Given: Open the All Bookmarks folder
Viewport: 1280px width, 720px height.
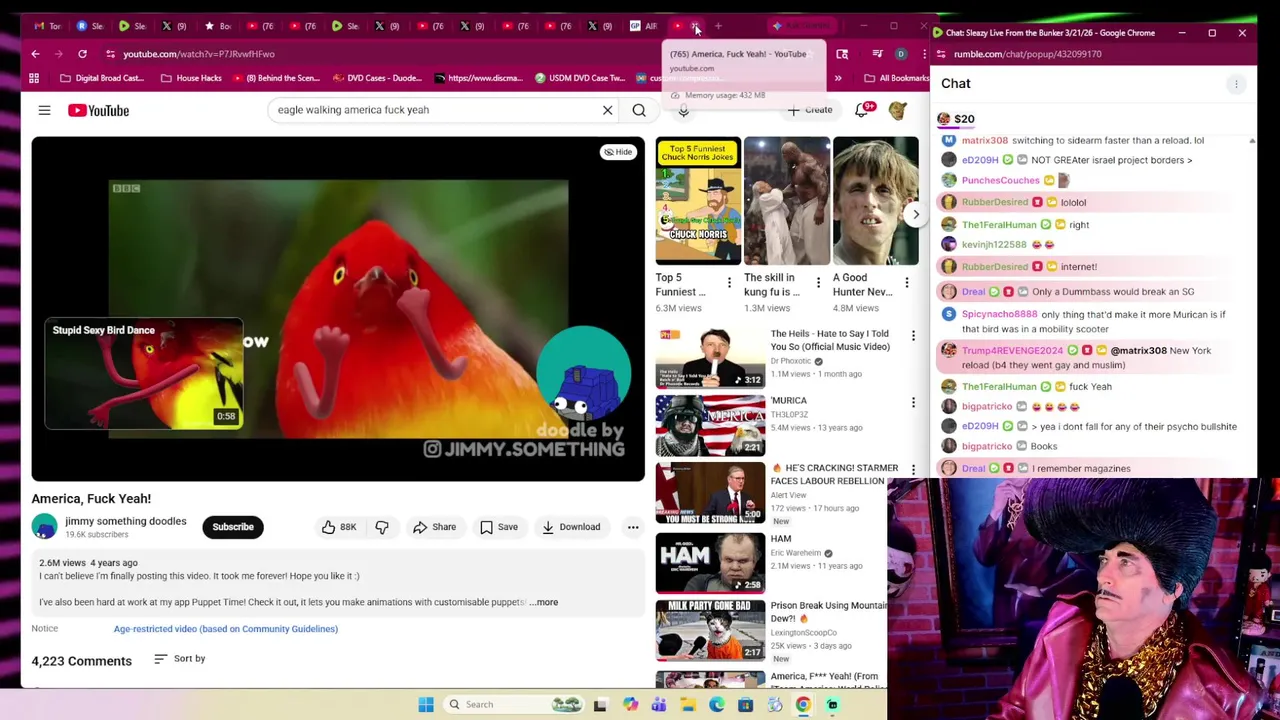Looking at the screenshot, I should click(x=896, y=78).
